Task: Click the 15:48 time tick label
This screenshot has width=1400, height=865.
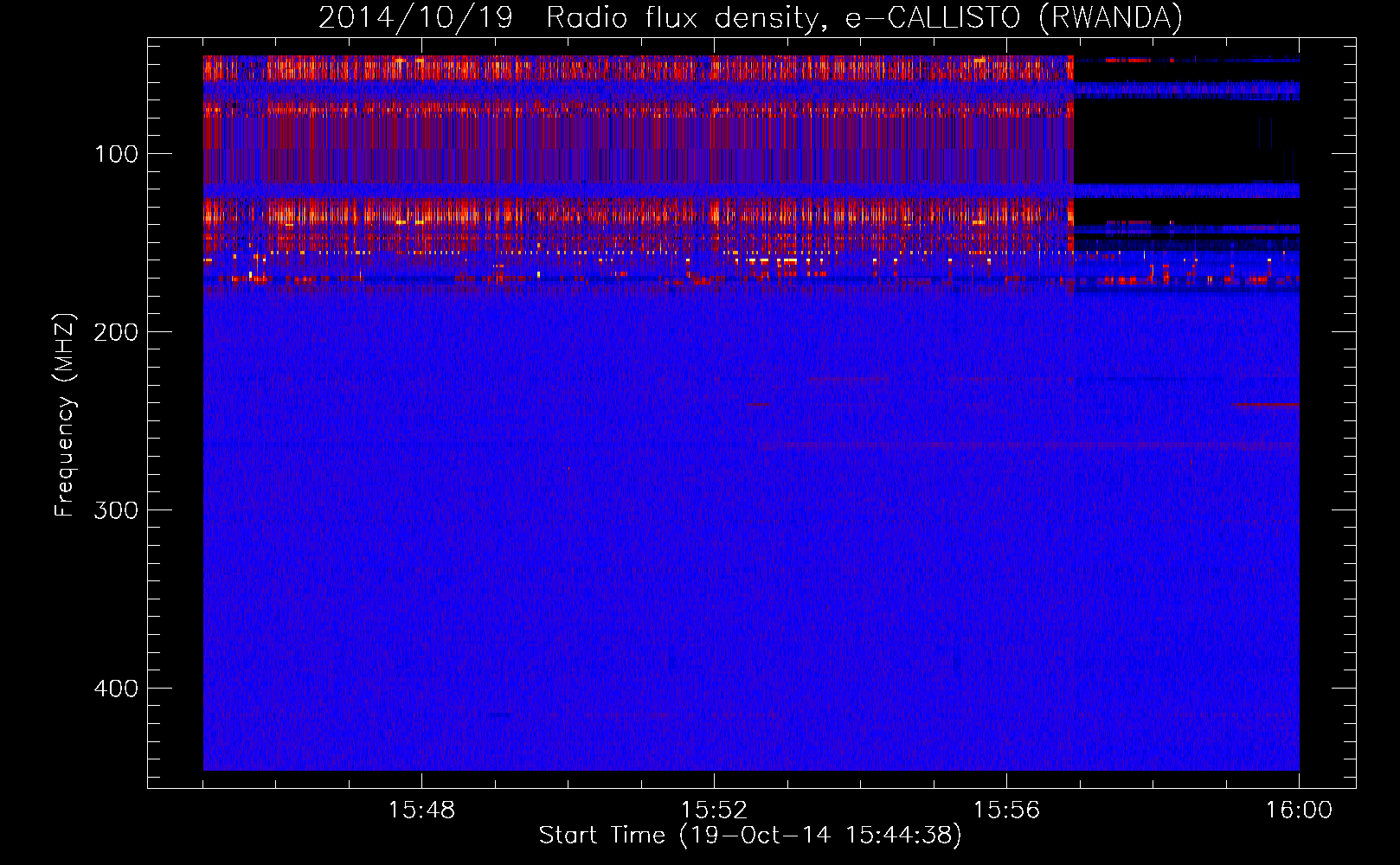Action: tap(421, 811)
